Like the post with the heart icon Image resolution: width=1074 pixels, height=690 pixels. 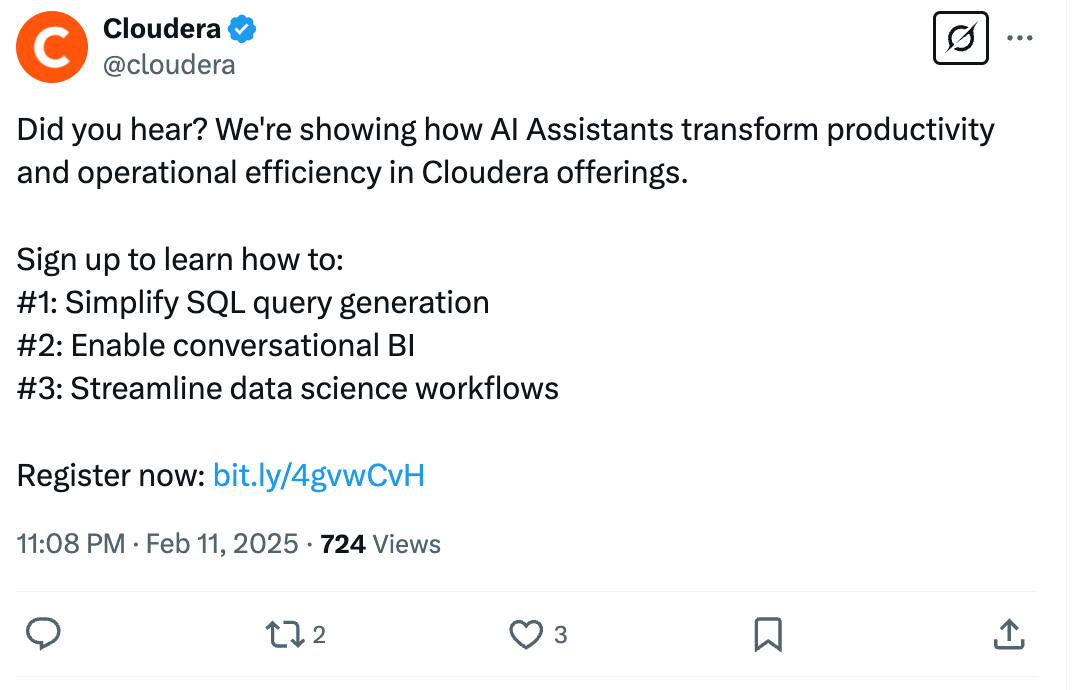[x=525, y=634]
